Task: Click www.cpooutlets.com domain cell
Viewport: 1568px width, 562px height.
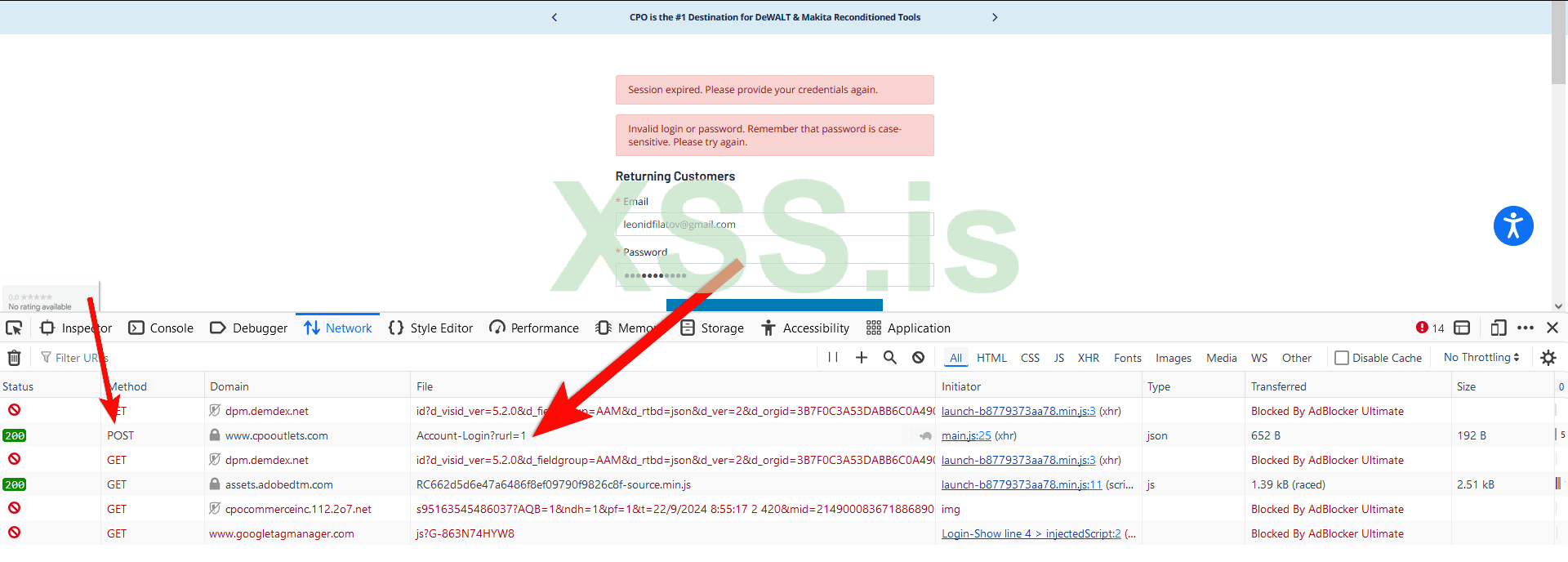Action: coord(276,435)
